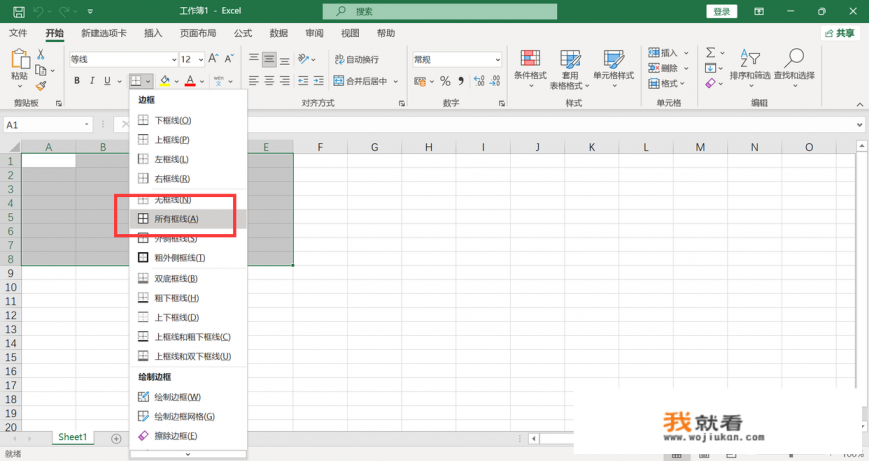
Task: Open Conditional Formatting (条件格式)
Action: [x=530, y=66]
